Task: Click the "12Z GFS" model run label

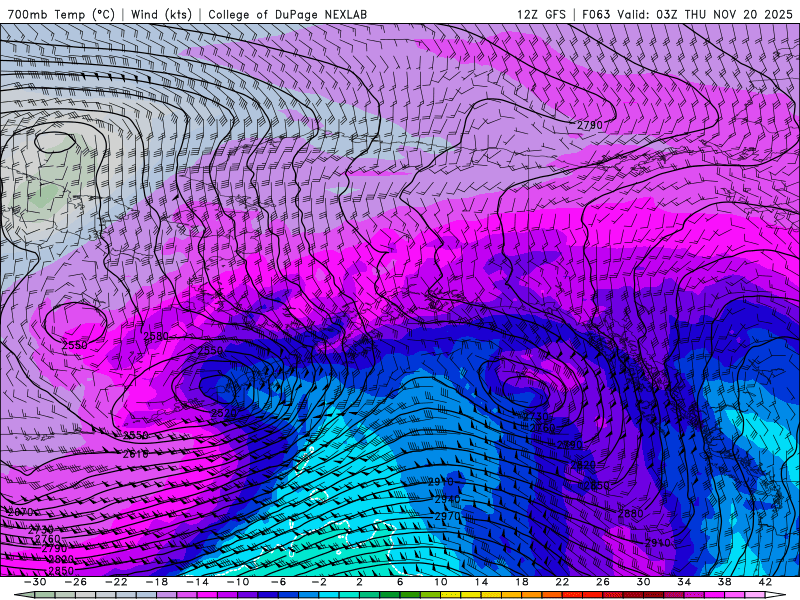Action: [541, 14]
